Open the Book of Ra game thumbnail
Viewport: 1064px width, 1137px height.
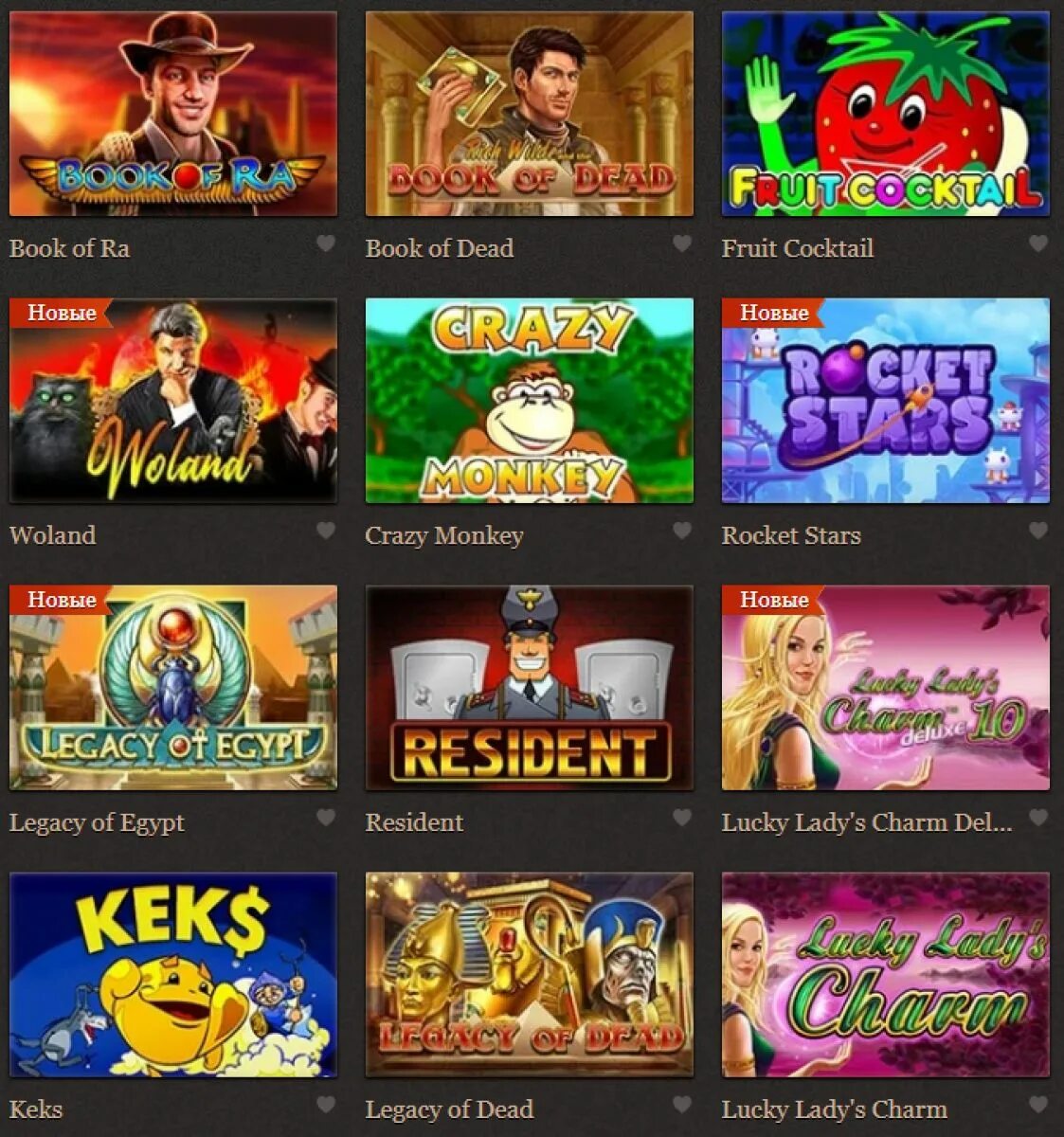(173, 114)
